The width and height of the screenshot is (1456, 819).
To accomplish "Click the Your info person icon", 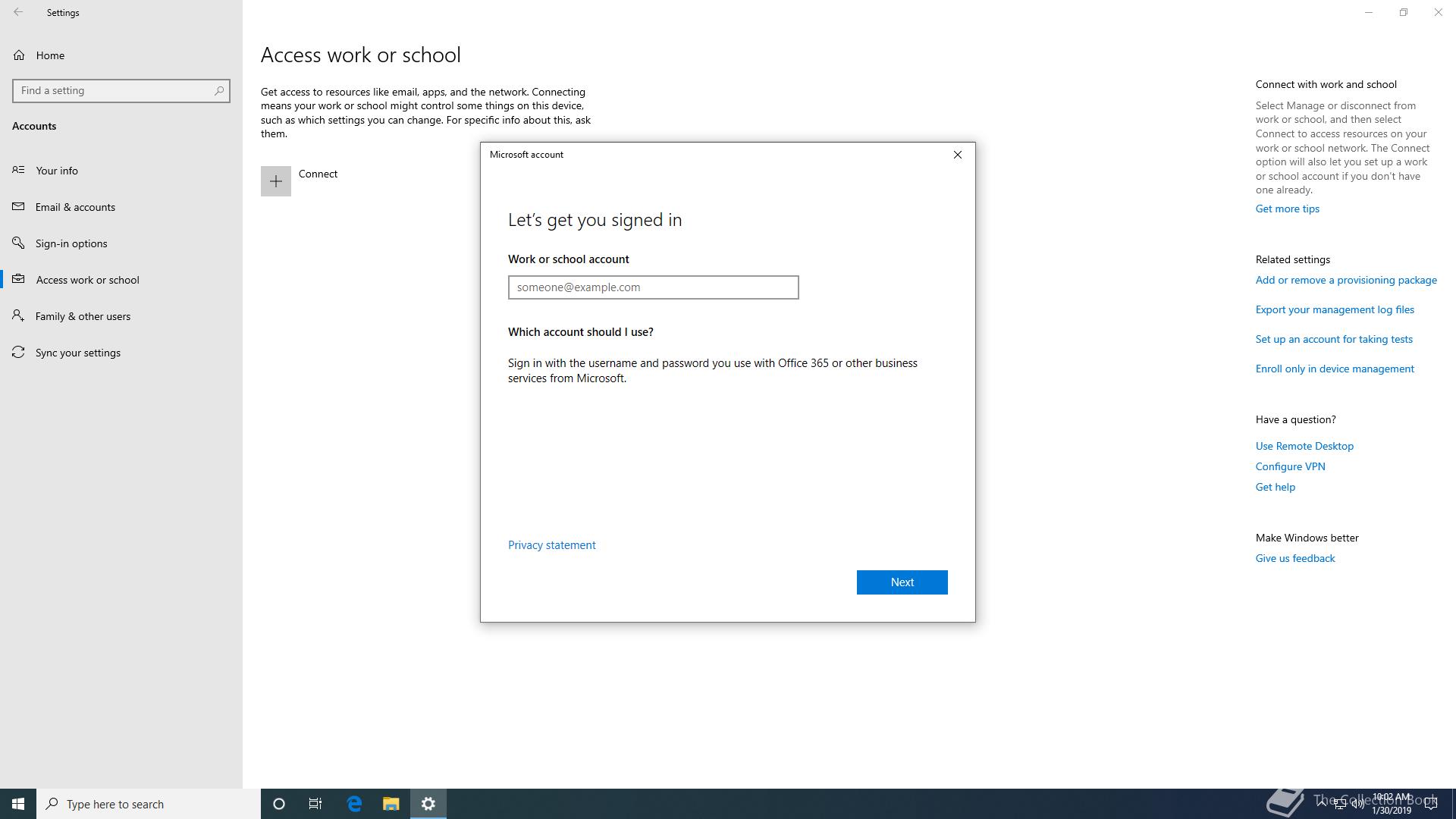I will coord(18,170).
